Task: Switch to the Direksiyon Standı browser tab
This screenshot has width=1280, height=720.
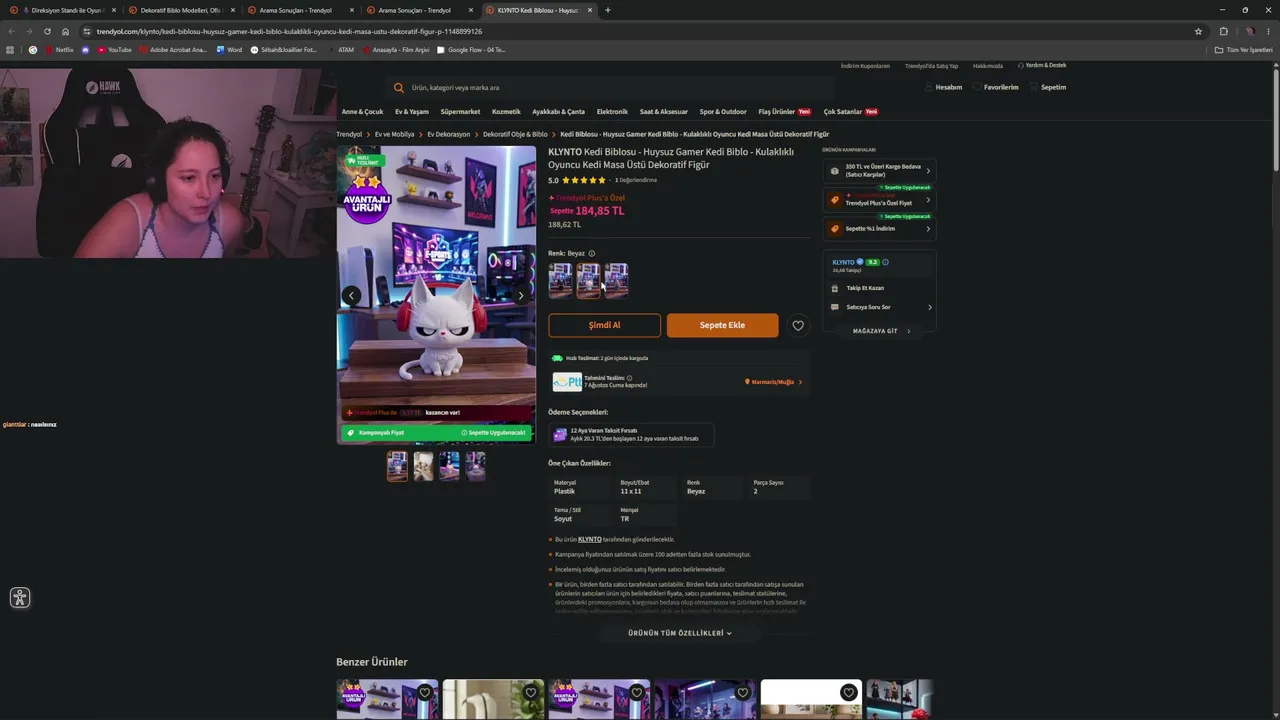Action: point(66,10)
